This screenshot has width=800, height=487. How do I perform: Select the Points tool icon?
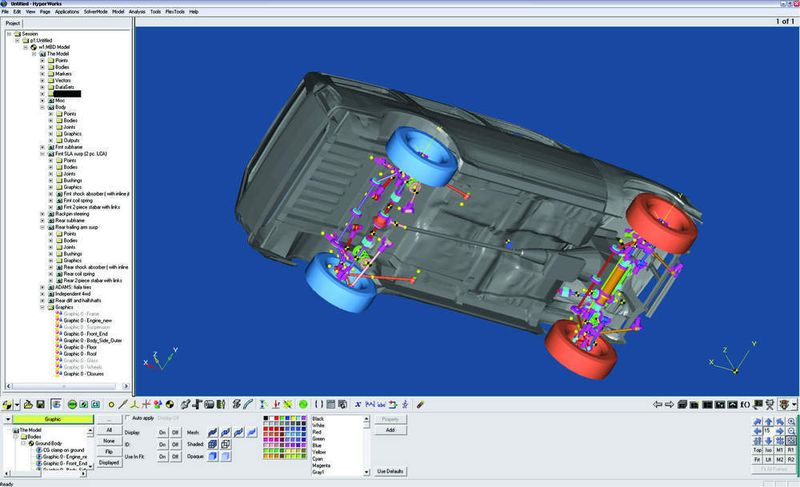point(111,404)
